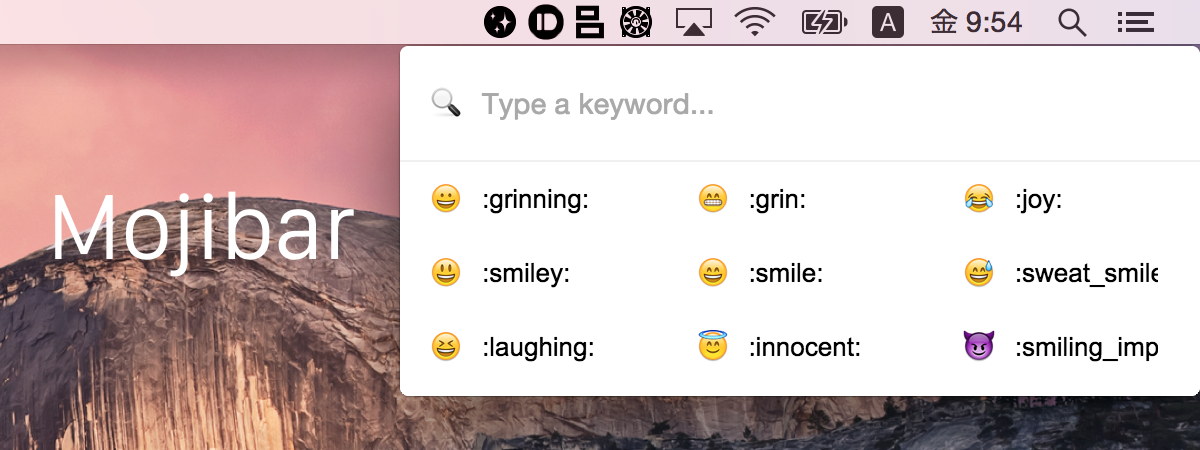1200x450 pixels.
Task: Select the :smile: keyword label
Action: [786, 274]
